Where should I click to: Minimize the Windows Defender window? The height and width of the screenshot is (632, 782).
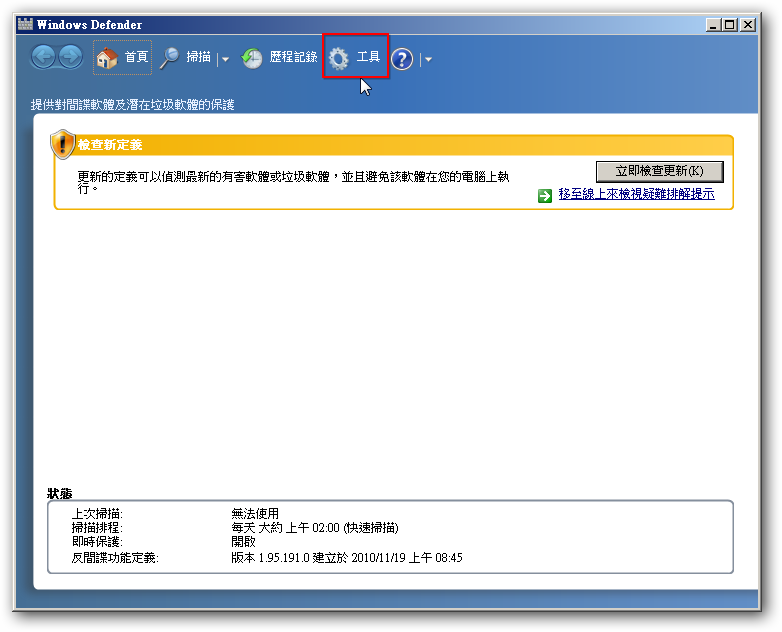coord(714,25)
